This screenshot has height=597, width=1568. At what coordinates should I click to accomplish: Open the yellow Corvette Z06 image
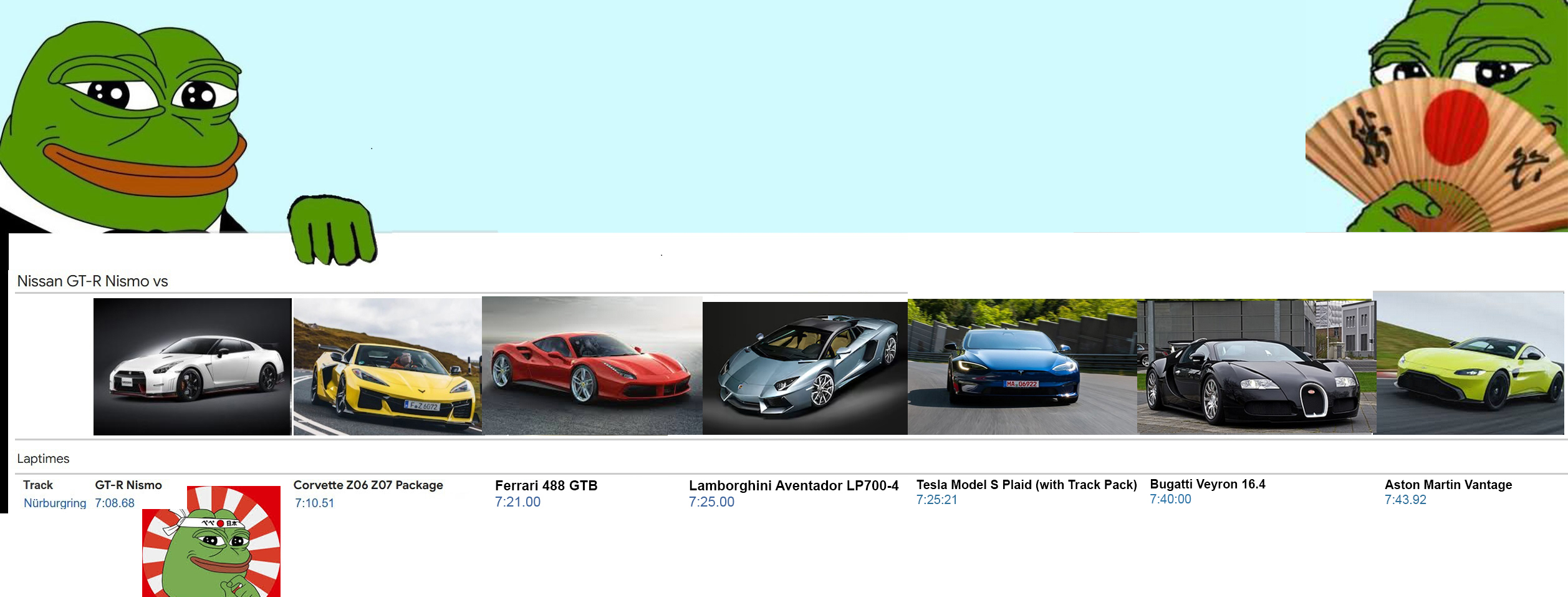pyautogui.click(x=387, y=366)
